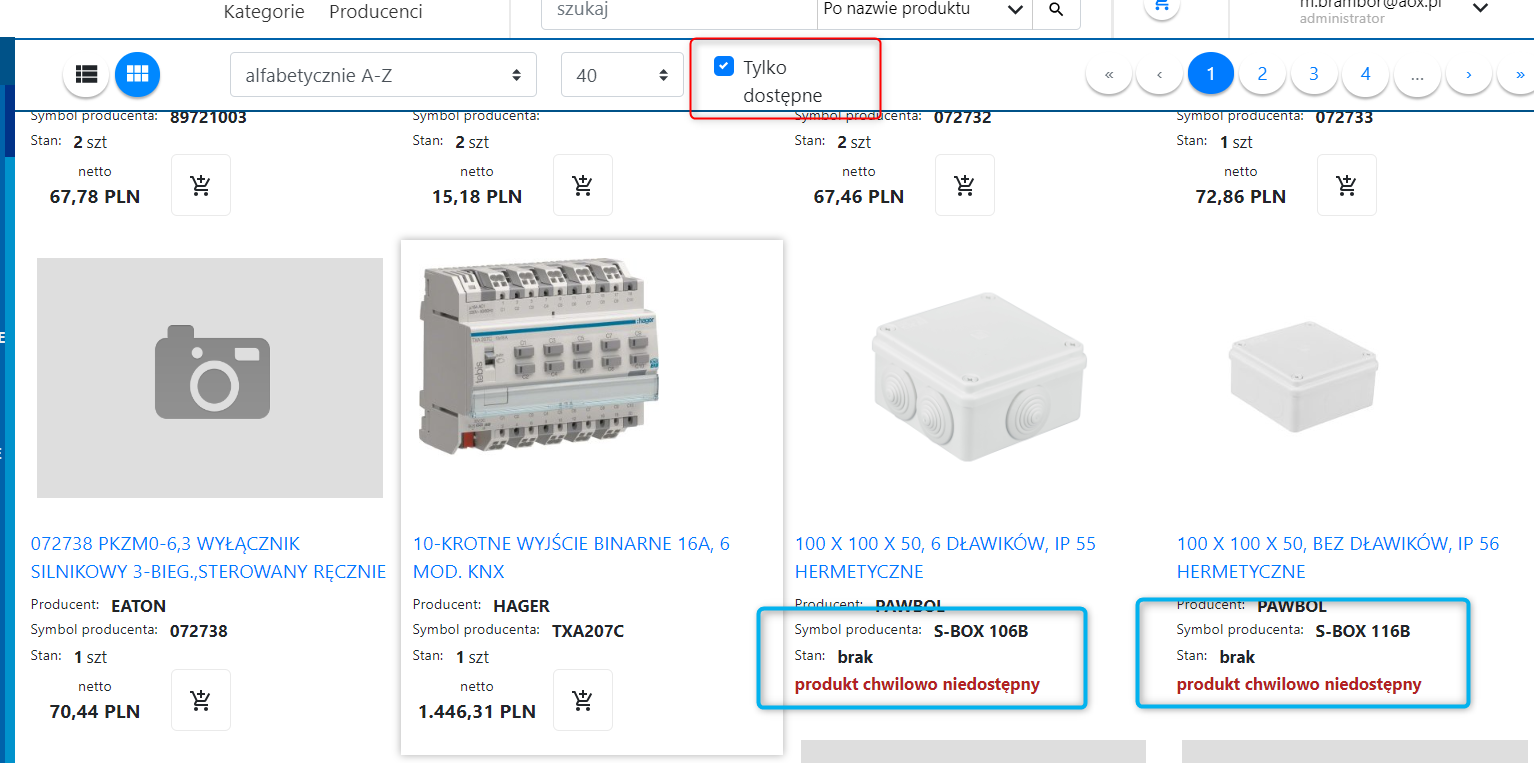The image size is (1534, 763).
Task: Add HAGER TXA207C to cart
Action: click(x=583, y=700)
